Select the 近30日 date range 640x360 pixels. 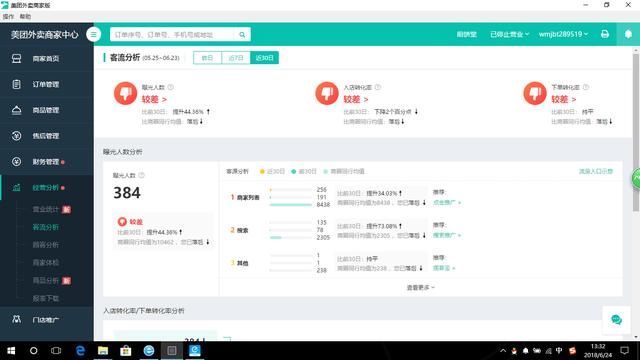click(x=264, y=58)
